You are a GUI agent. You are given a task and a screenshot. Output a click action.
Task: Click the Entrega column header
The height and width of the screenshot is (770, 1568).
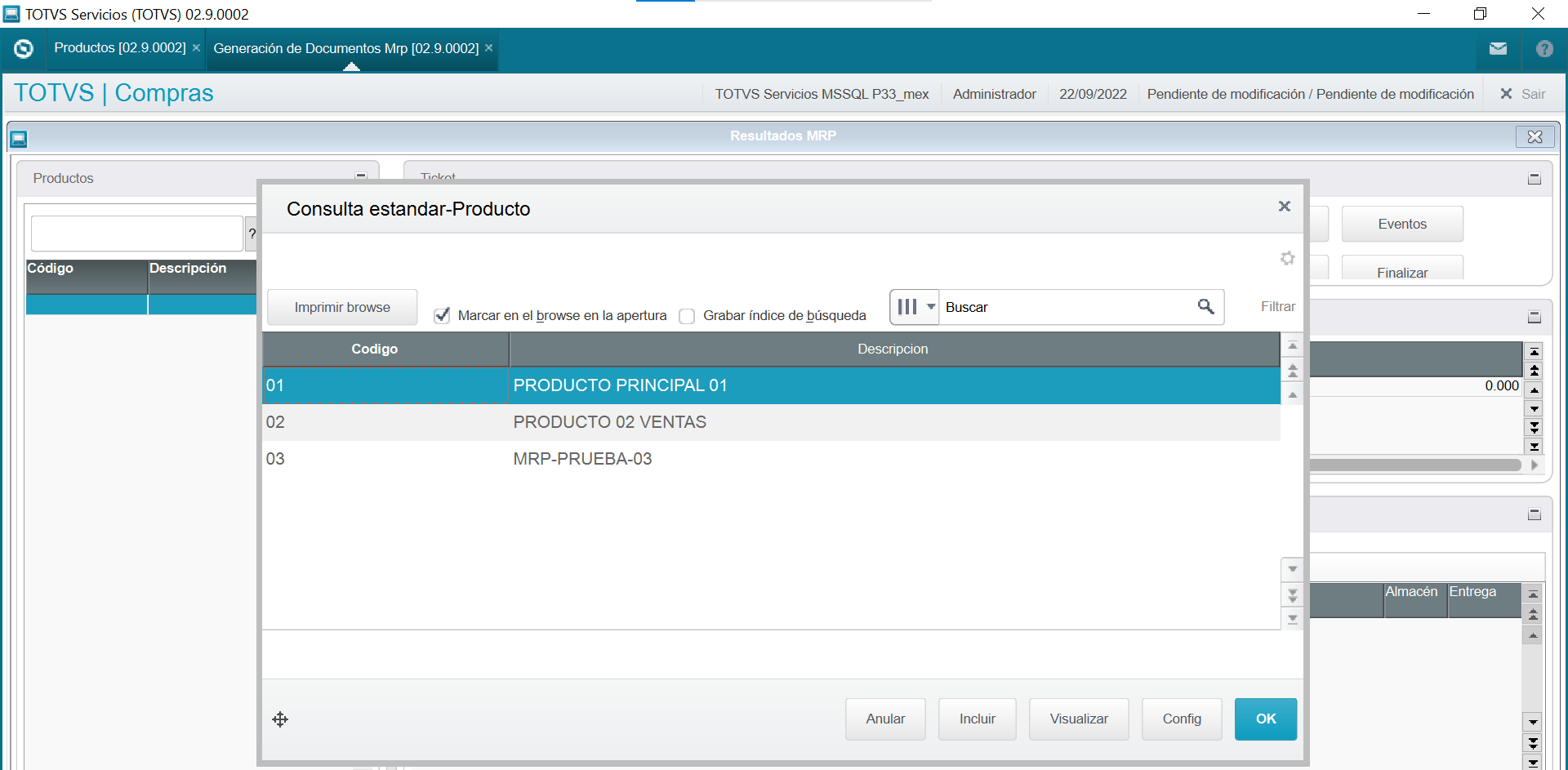pyautogui.click(x=1484, y=599)
